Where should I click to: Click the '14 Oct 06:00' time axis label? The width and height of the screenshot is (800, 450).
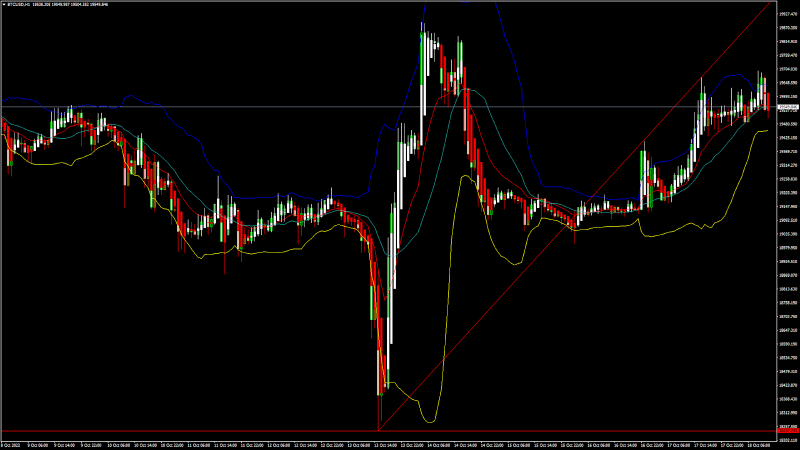click(438, 445)
